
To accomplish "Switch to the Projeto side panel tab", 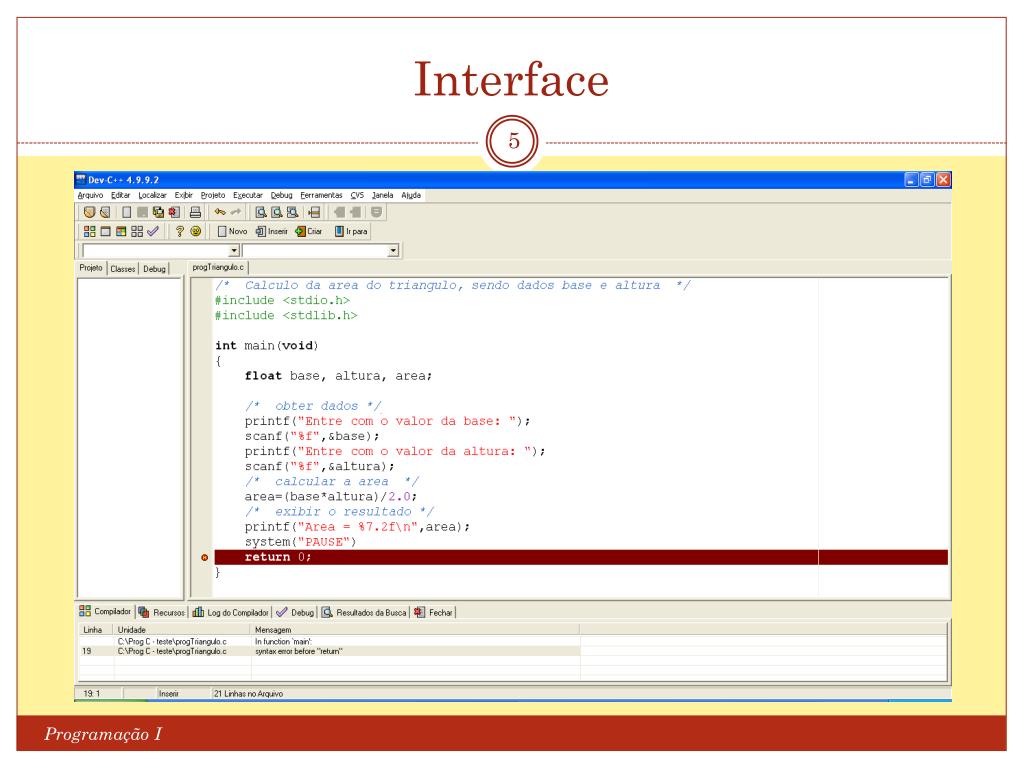I will tap(91, 268).
